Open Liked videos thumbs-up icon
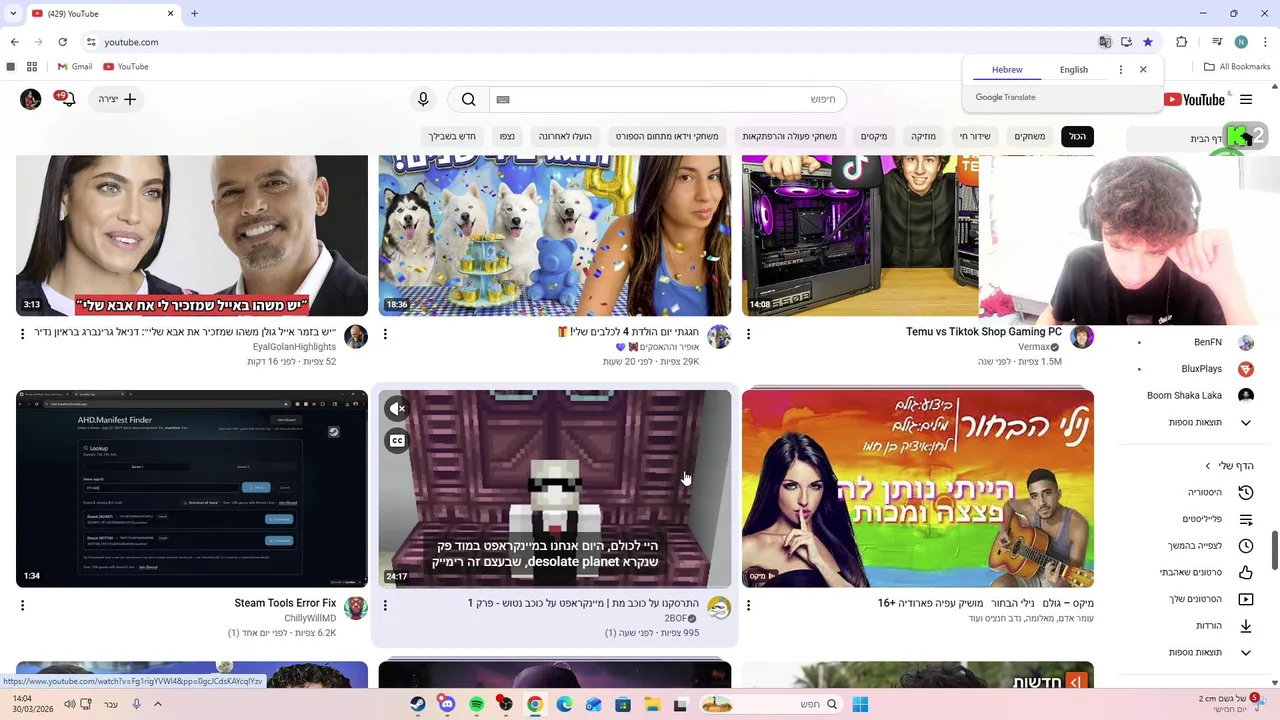This screenshot has width=1280, height=720. pyautogui.click(x=1246, y=572)
